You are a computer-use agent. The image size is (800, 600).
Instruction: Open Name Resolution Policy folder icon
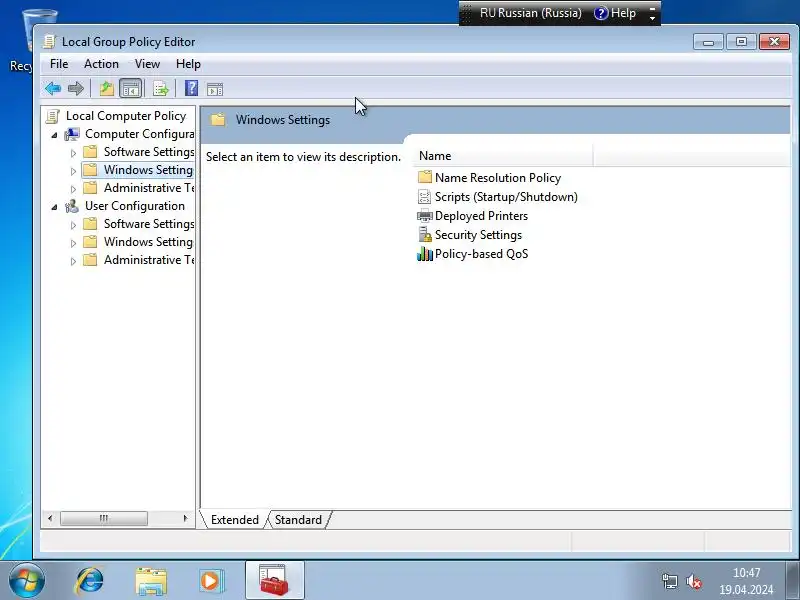[x=424, y=178]
